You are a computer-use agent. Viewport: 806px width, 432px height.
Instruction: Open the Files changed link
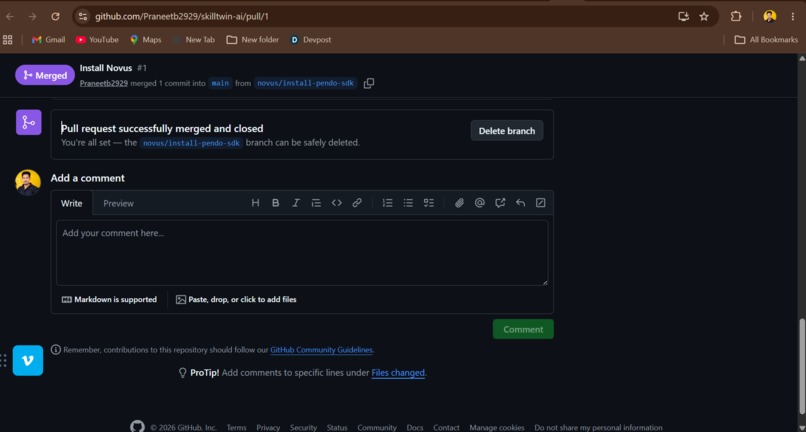tap(398, 373)
